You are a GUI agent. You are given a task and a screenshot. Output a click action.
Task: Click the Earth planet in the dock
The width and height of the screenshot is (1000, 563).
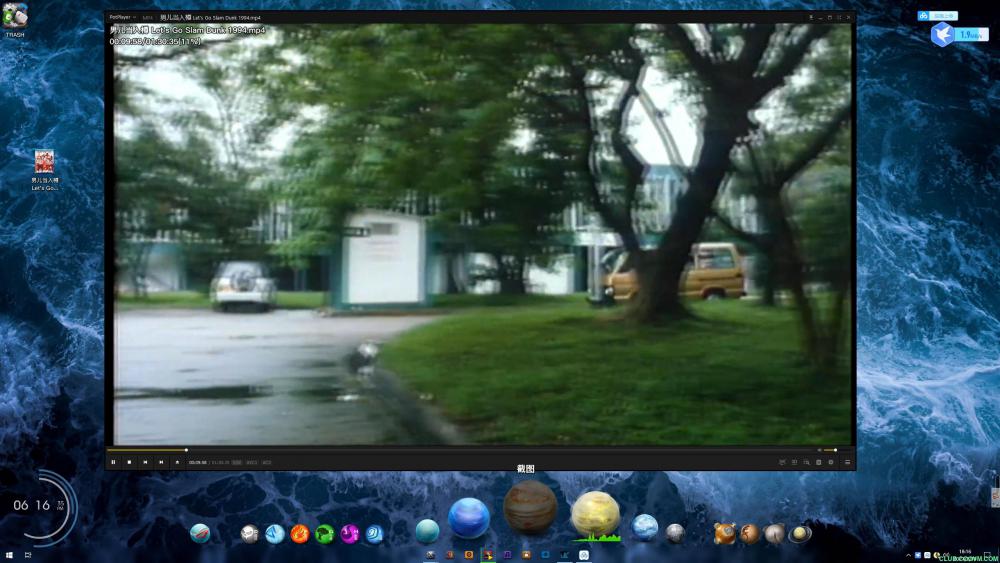pos(645,528)
